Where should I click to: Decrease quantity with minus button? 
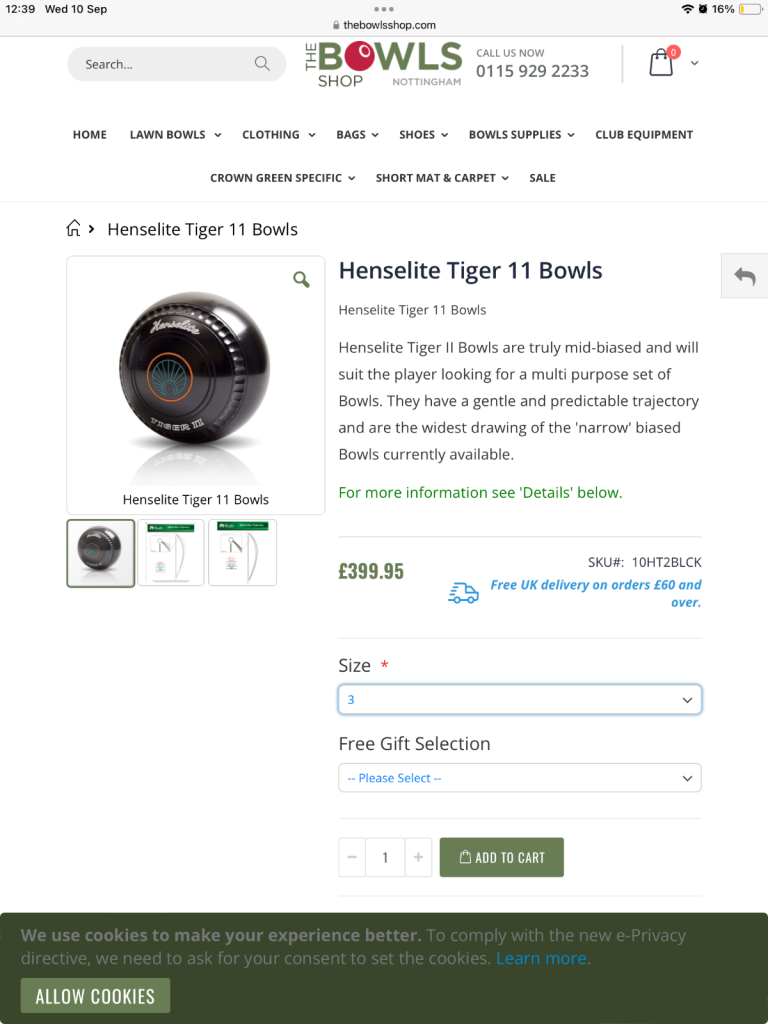352,857
